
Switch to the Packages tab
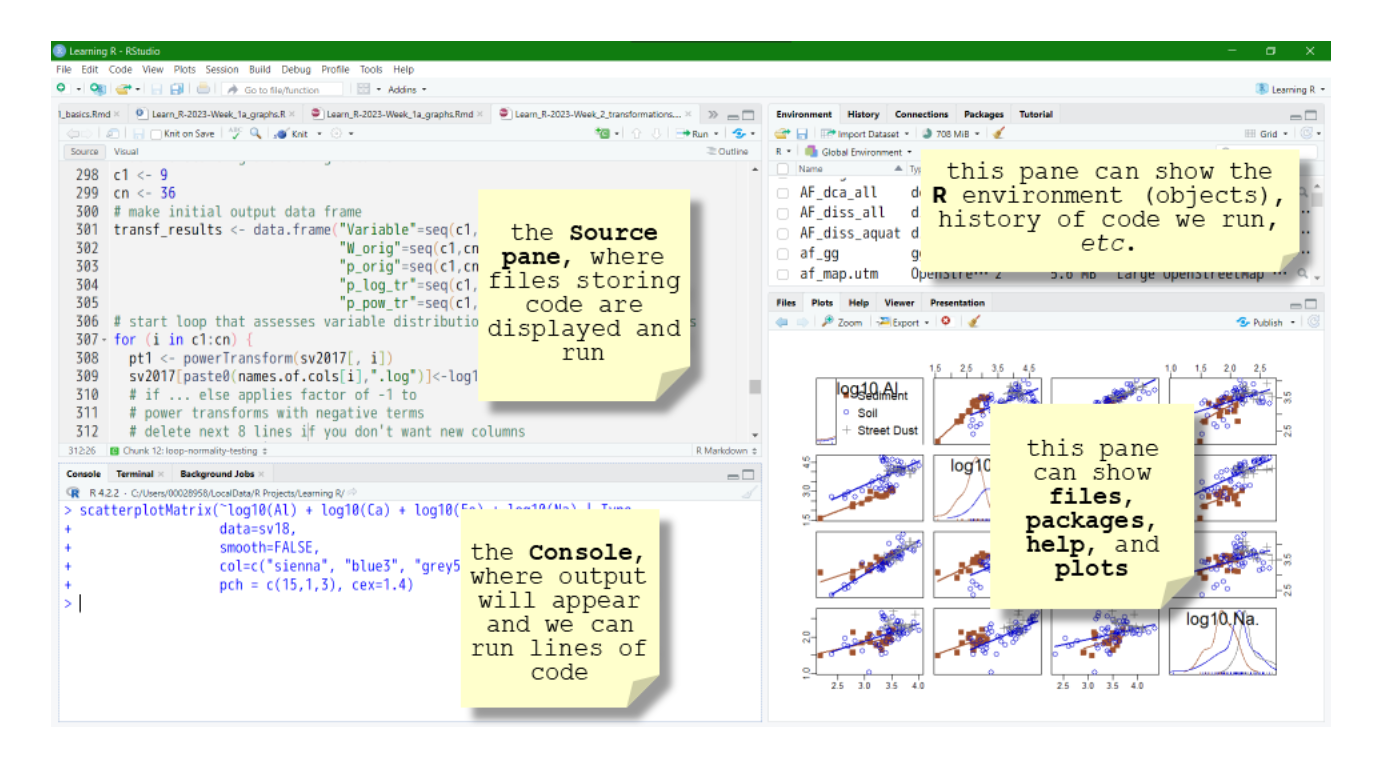983,114
